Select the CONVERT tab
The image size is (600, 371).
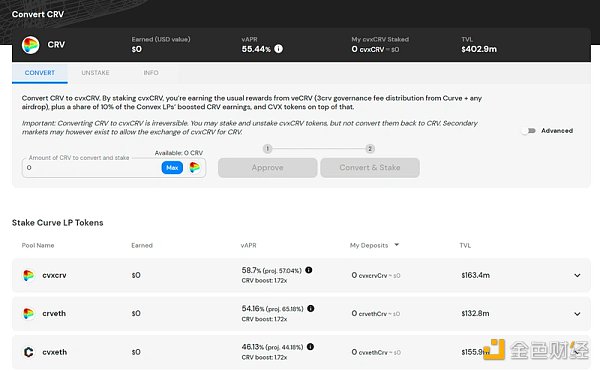pos(40,73)
